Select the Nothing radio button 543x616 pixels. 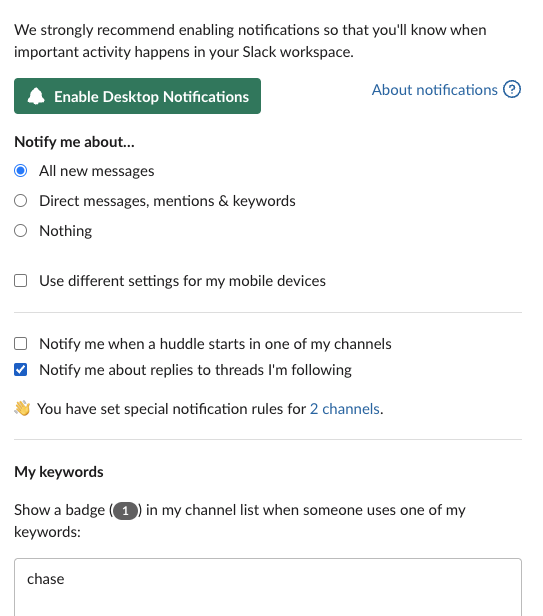tap(20, 231)
